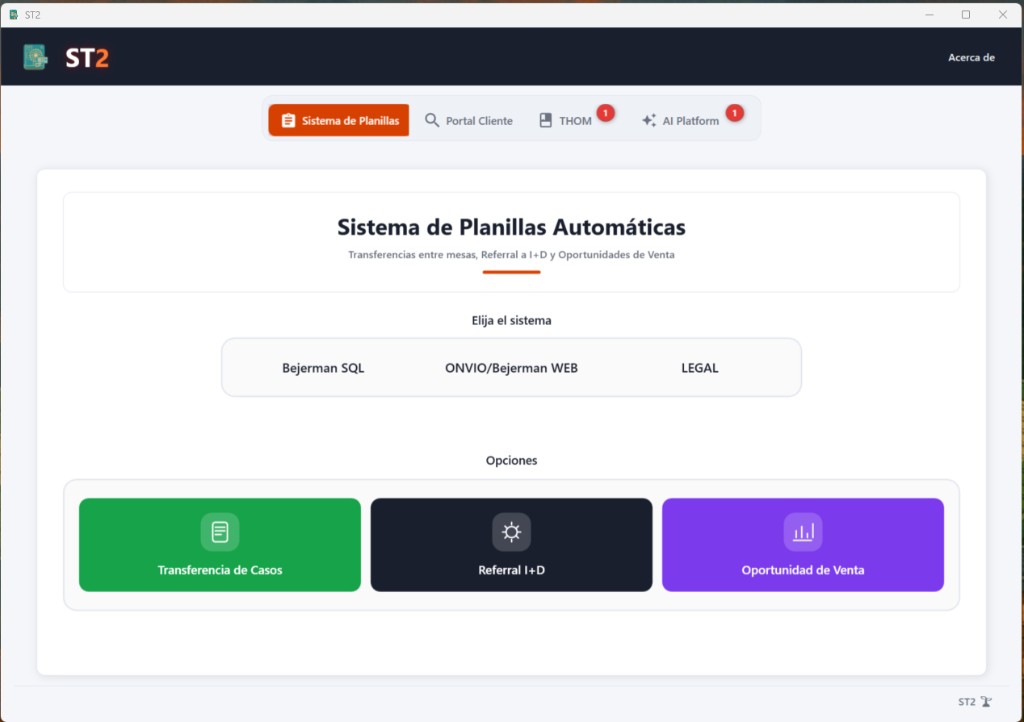Select the ONVIO/Bejerman WEB system

511,368
